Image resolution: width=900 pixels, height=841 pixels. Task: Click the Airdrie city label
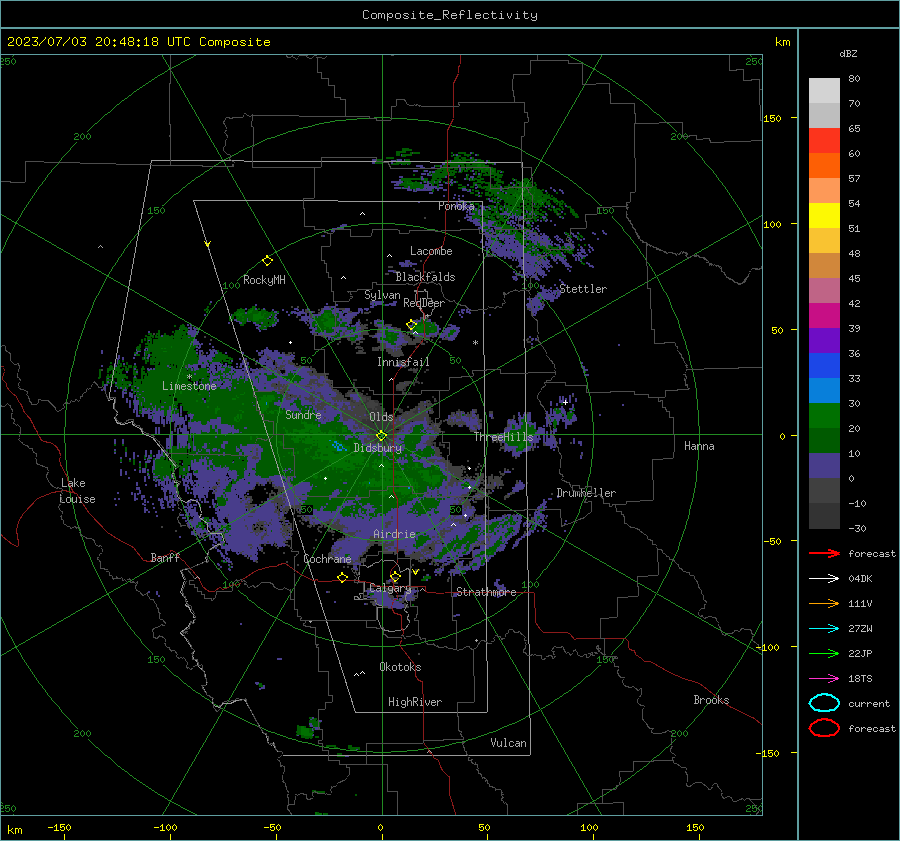coord(394,534)
